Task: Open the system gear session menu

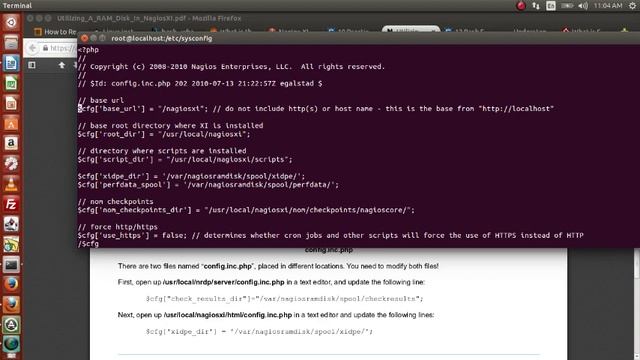Action: 632,6
